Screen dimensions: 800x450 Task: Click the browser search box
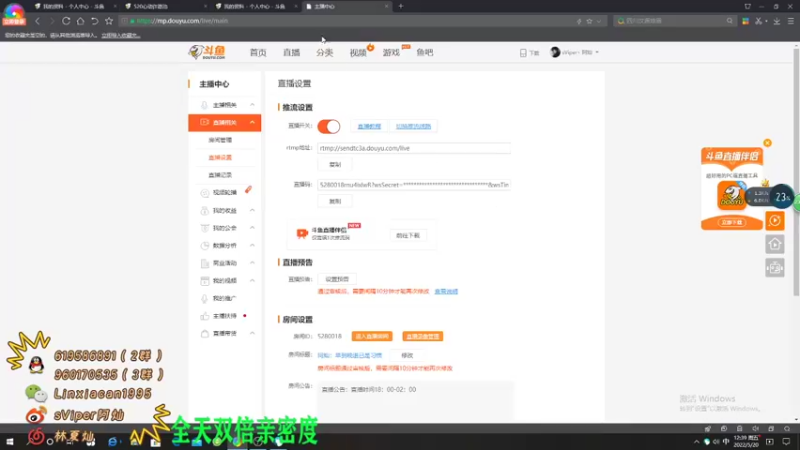(673, 21)
